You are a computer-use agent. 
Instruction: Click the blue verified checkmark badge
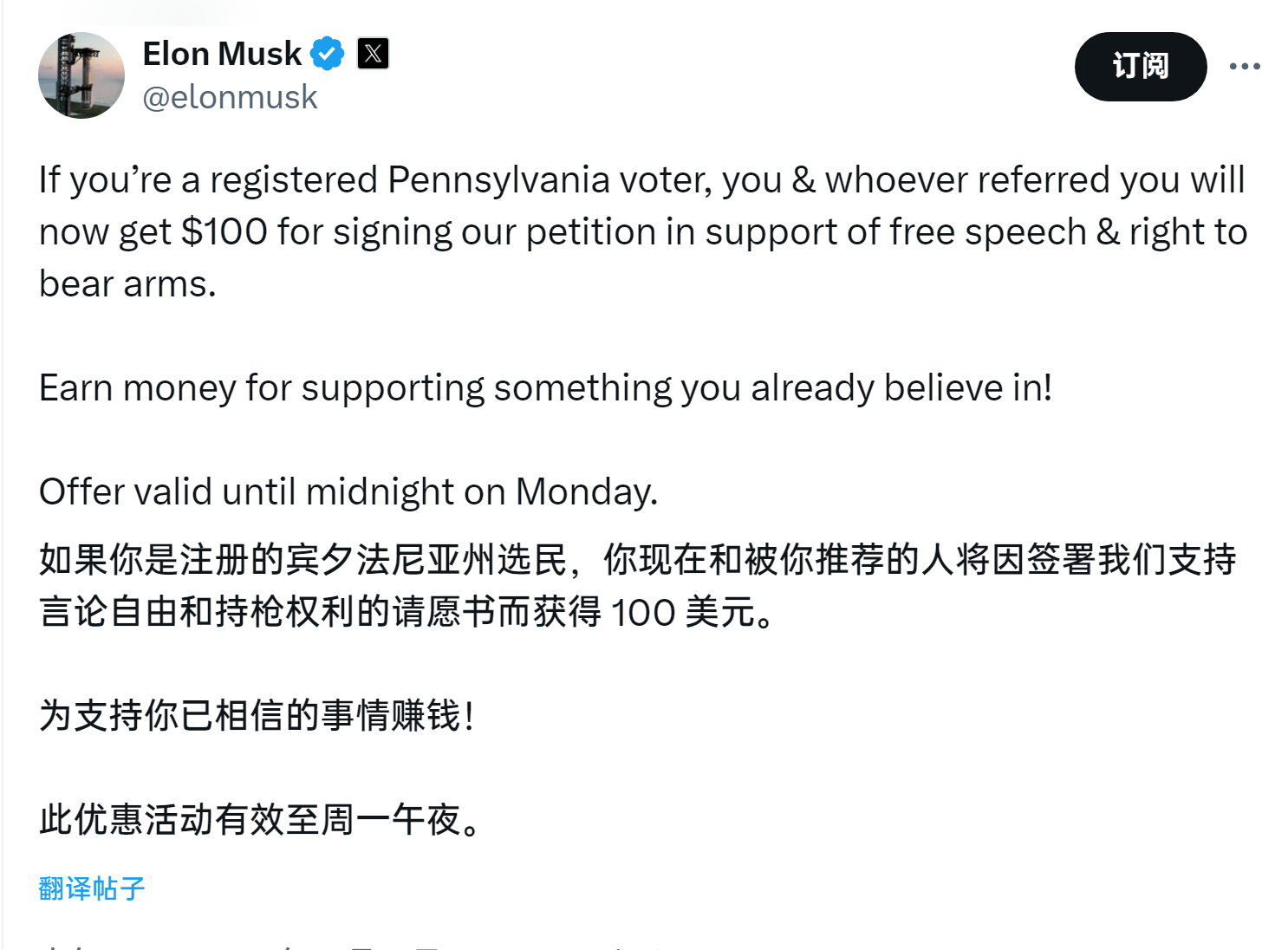click(328, 54)
